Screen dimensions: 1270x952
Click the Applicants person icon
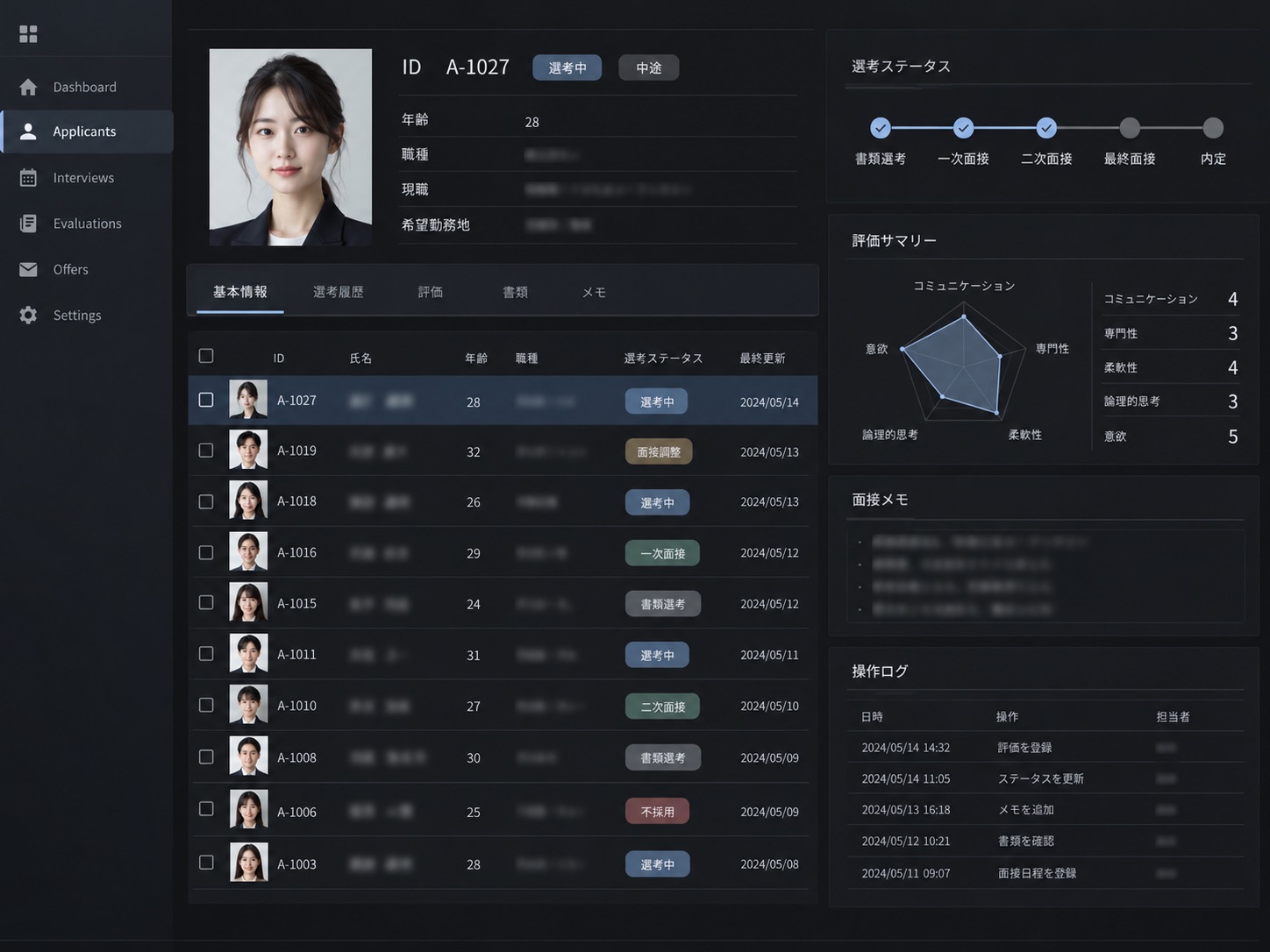[28, 131]
